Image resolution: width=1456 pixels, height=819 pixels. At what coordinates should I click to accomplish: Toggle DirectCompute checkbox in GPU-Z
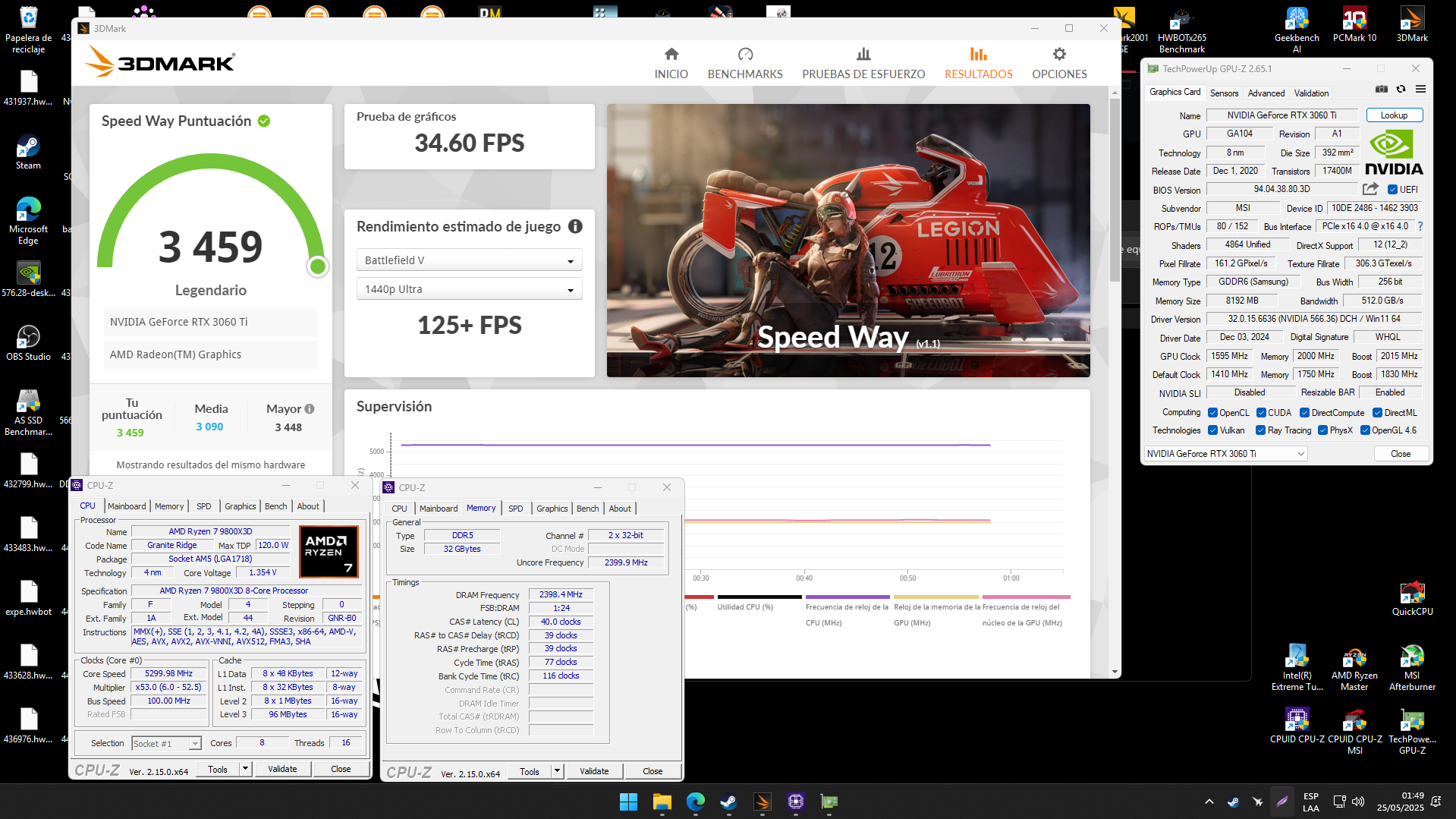(x=1304, y=413)
